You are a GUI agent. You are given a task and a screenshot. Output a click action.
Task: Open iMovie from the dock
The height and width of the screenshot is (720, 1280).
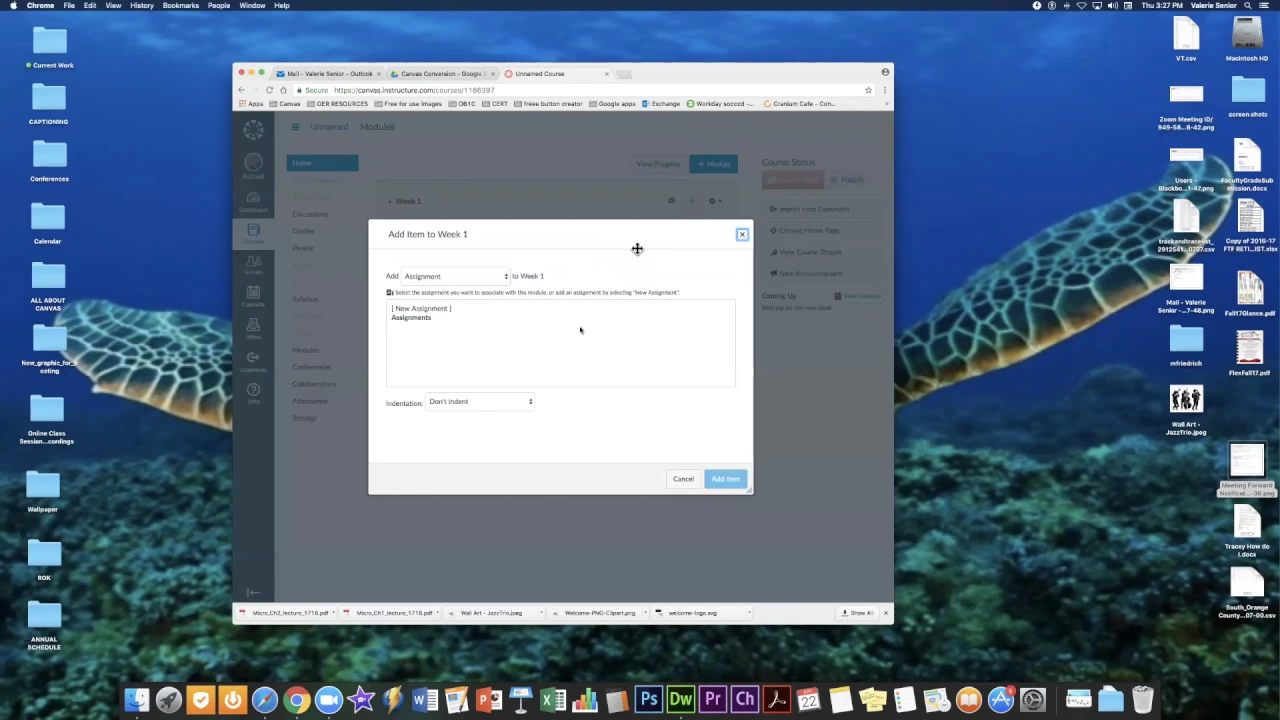tap(361, 700)
